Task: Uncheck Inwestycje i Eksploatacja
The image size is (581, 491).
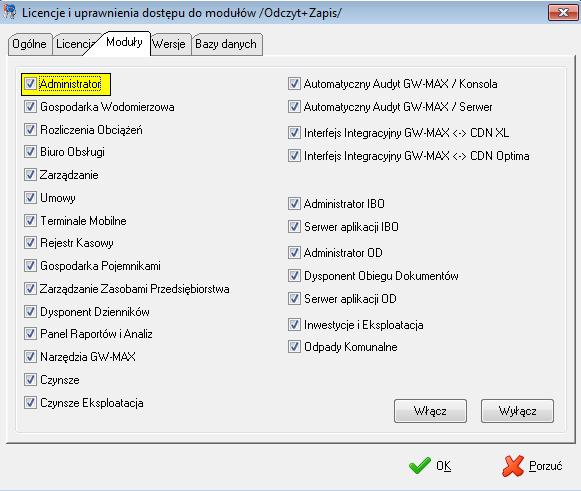Action: click(294, 325)
